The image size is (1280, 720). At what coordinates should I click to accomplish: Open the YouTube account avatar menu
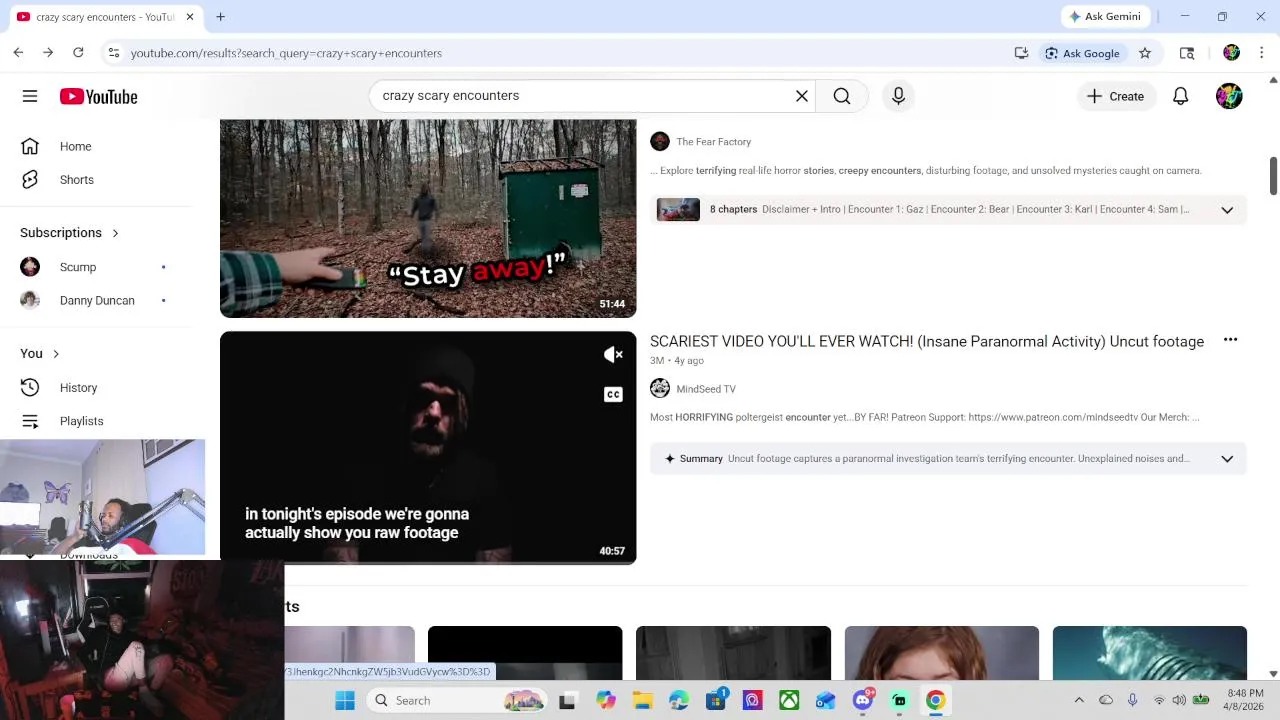point(1229,96)
